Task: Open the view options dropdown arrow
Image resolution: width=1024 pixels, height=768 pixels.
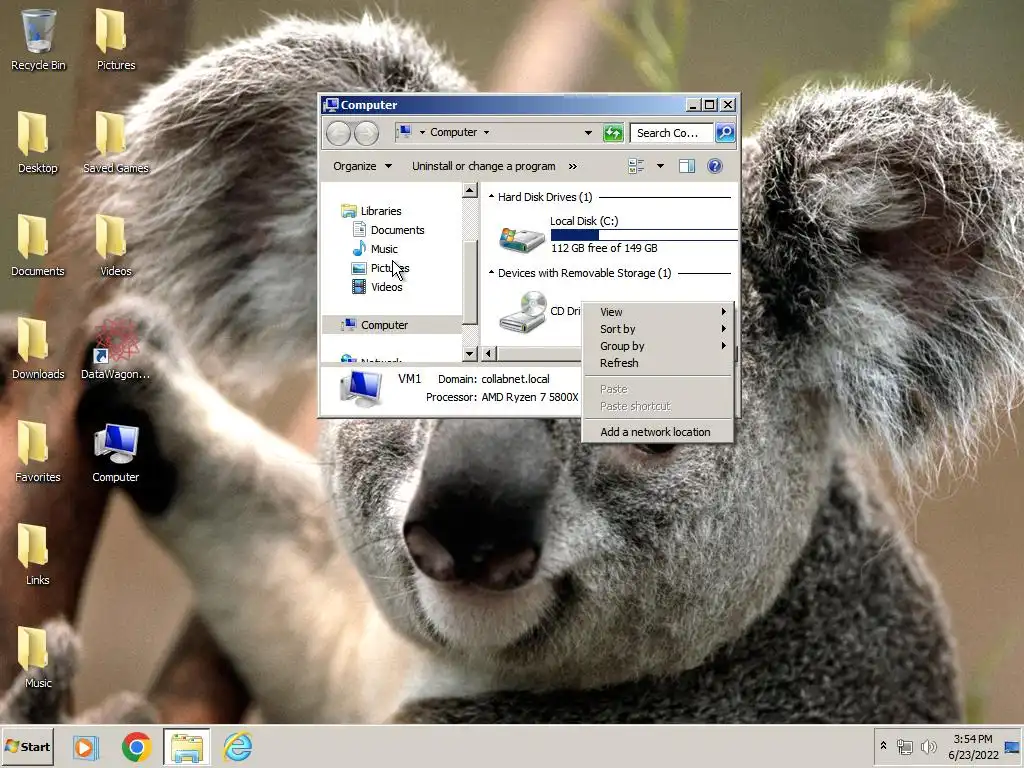Action: pyautogui.click(x=660, y=167)
